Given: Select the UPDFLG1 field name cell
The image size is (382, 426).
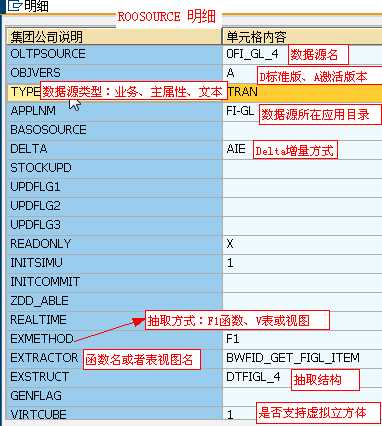Looking at the screenshot, I should click(x=114, y=187).
